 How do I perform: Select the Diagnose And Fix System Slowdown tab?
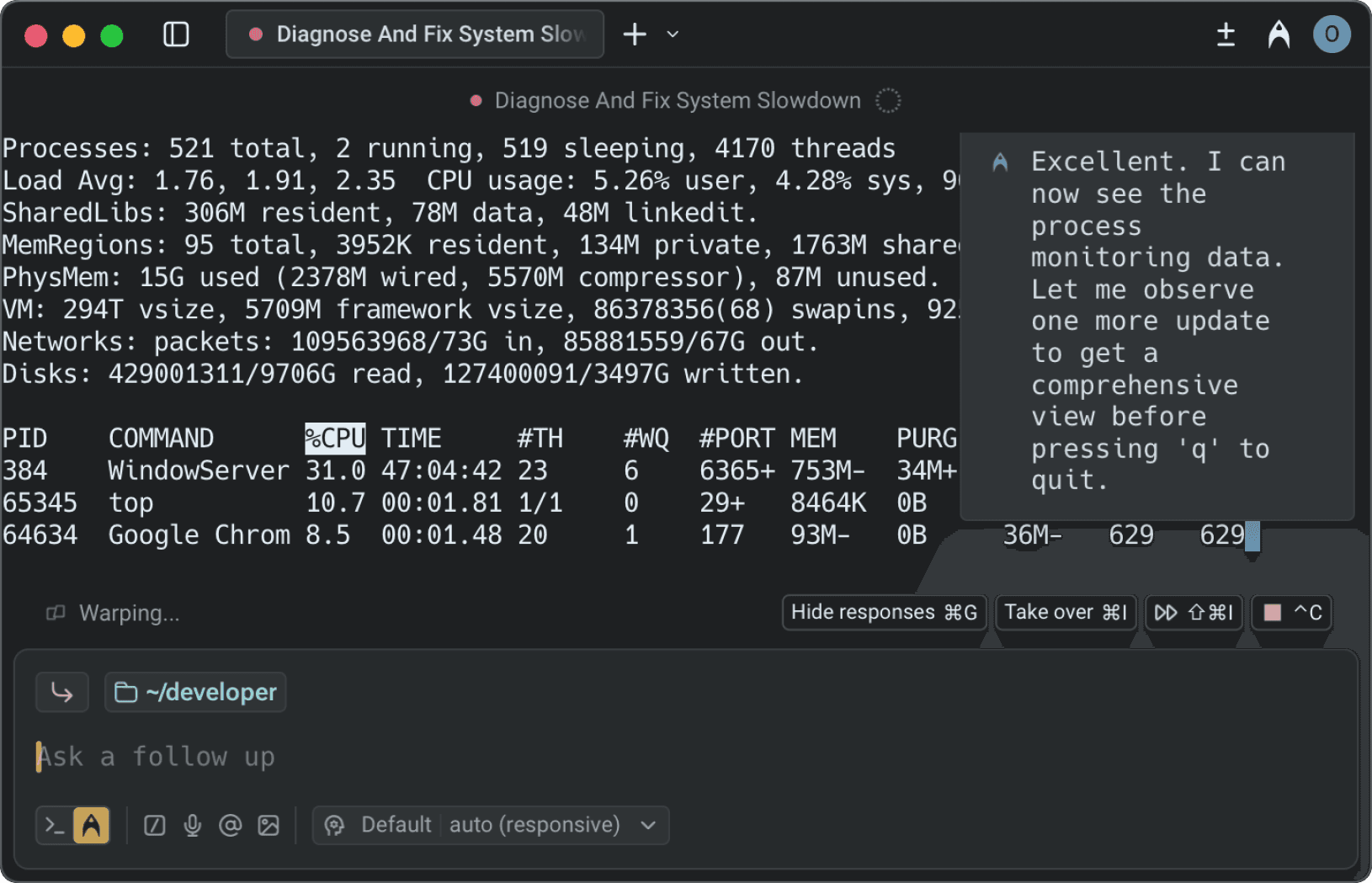pos(415,35)
